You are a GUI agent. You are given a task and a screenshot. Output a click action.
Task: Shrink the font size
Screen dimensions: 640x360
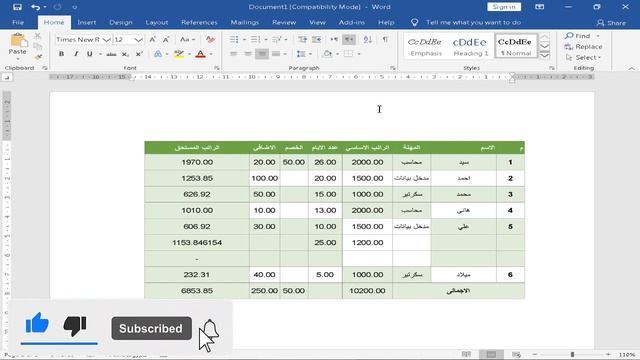166,40
